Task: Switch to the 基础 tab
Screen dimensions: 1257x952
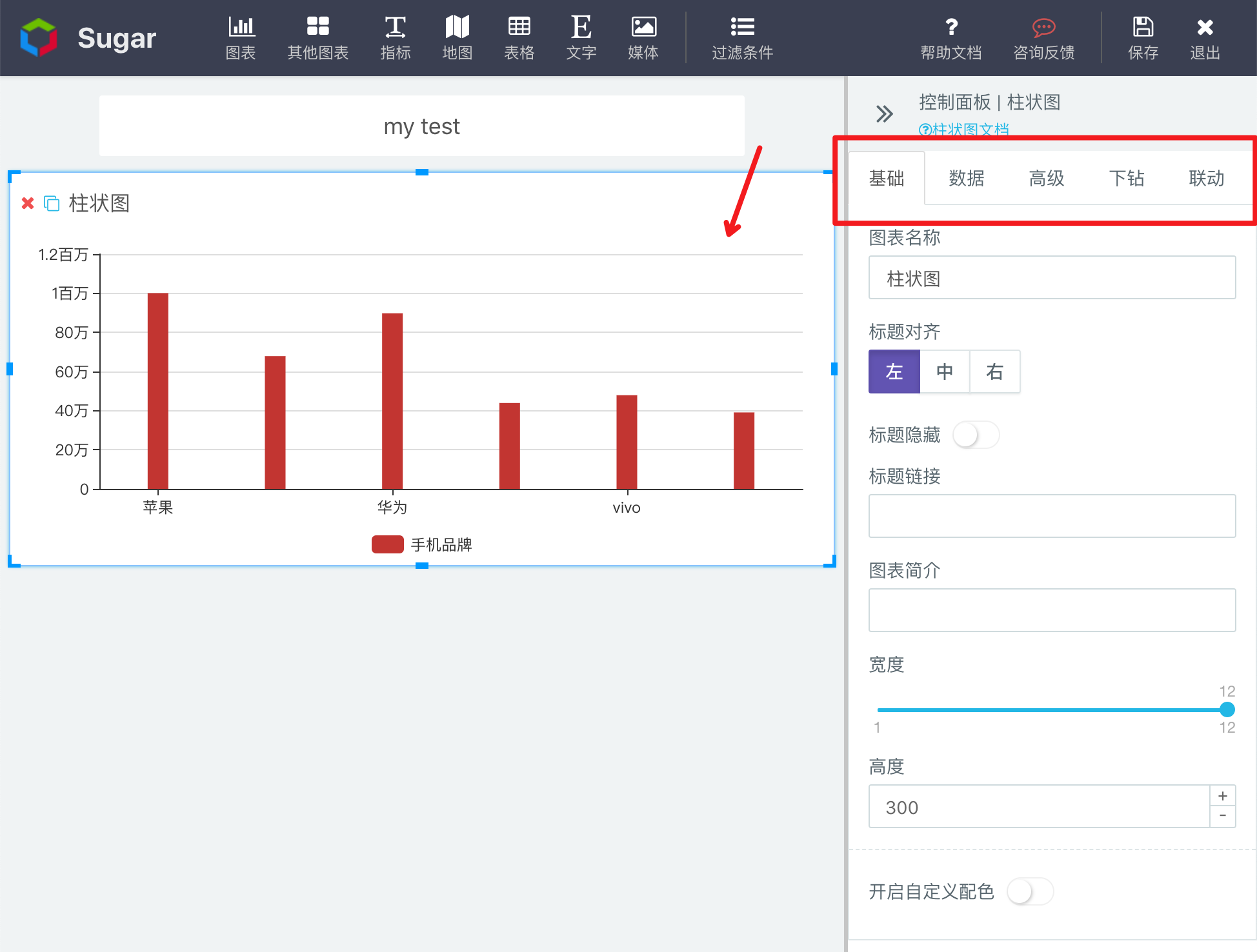Action: (887, 178)
